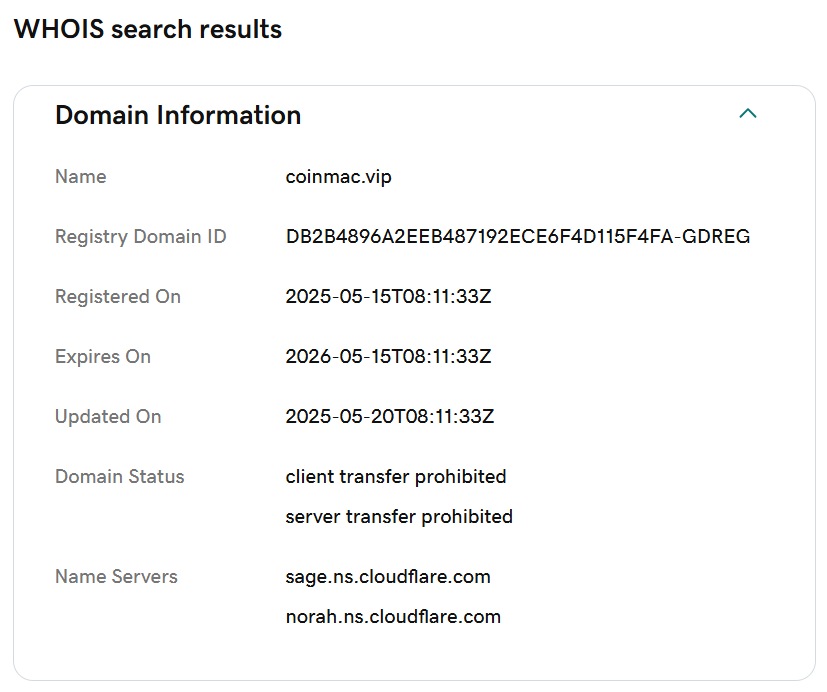Click the Updated On date value
This screenshot has width=827, height=692.
tap(390, 417)
